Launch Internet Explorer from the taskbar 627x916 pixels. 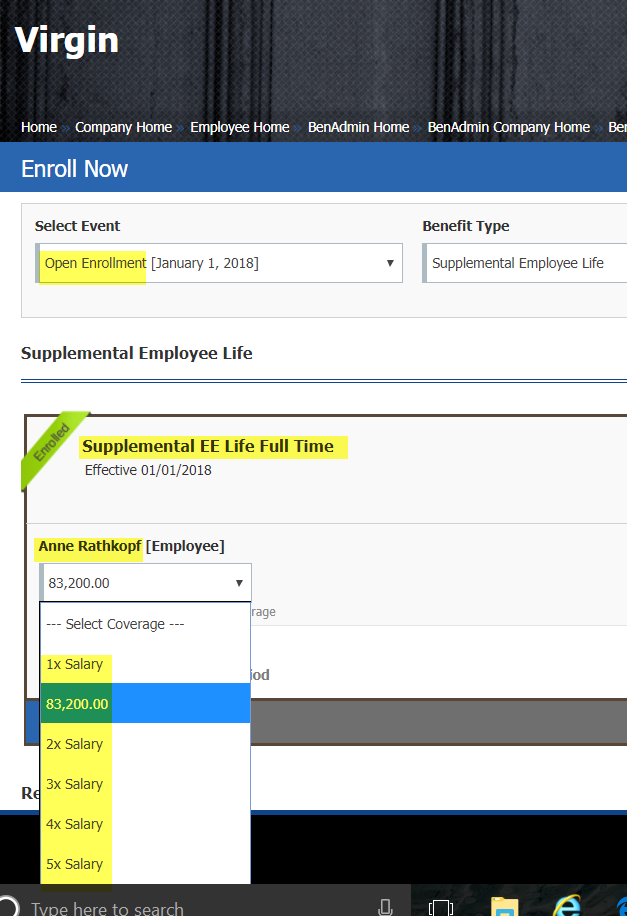point(567,906)
